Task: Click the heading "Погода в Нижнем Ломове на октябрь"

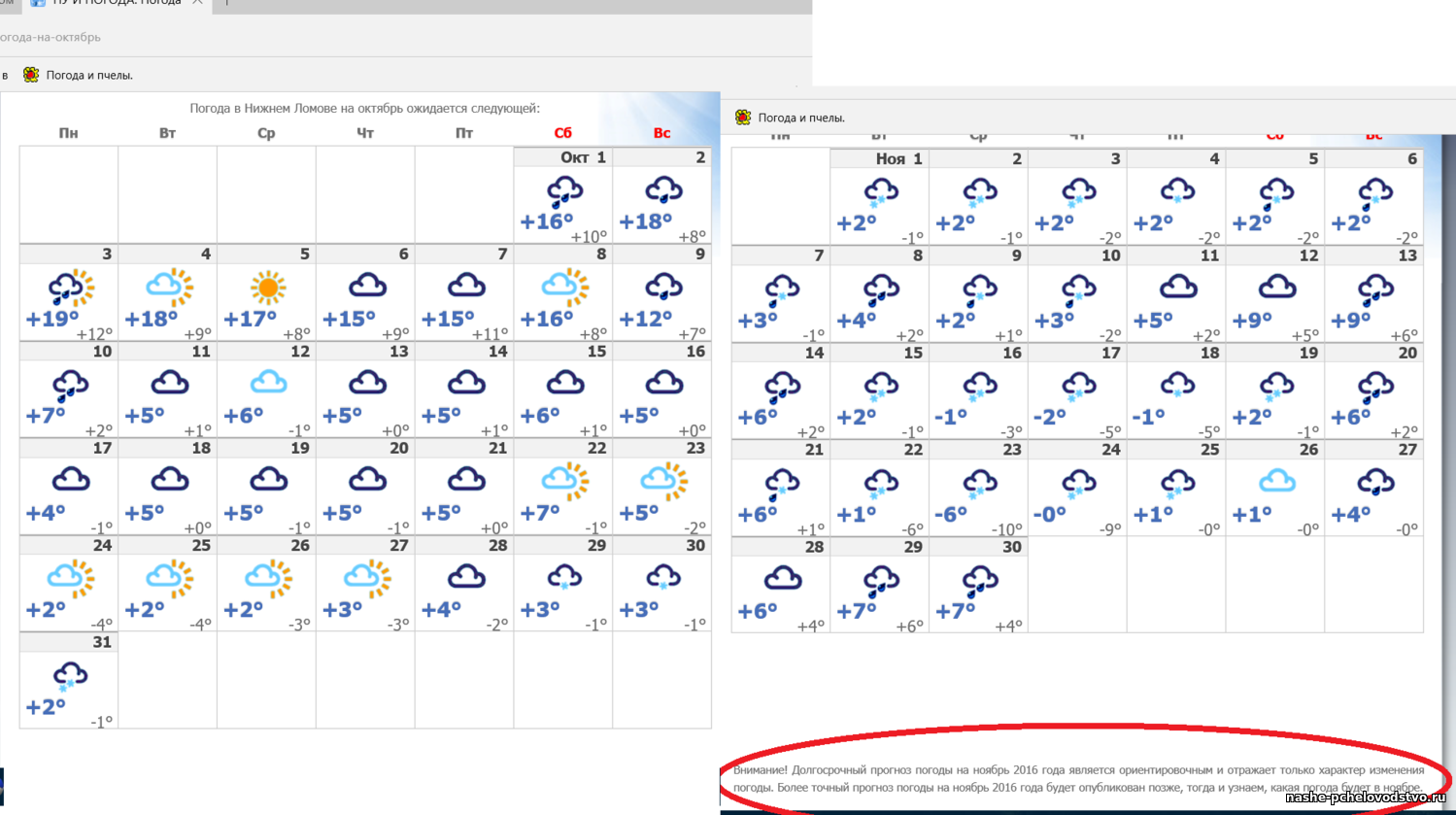Action: click(365, 109)
